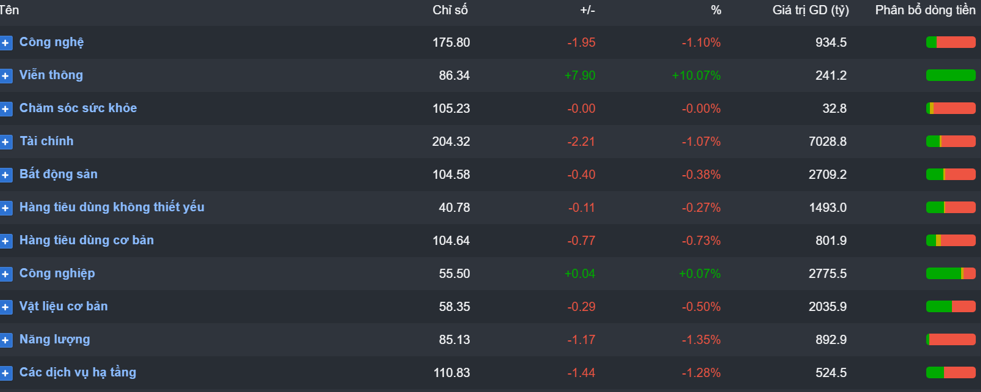This screenshot has width=981, height=392.
Task: Open the Tài chính sector link
Action: 46,141
